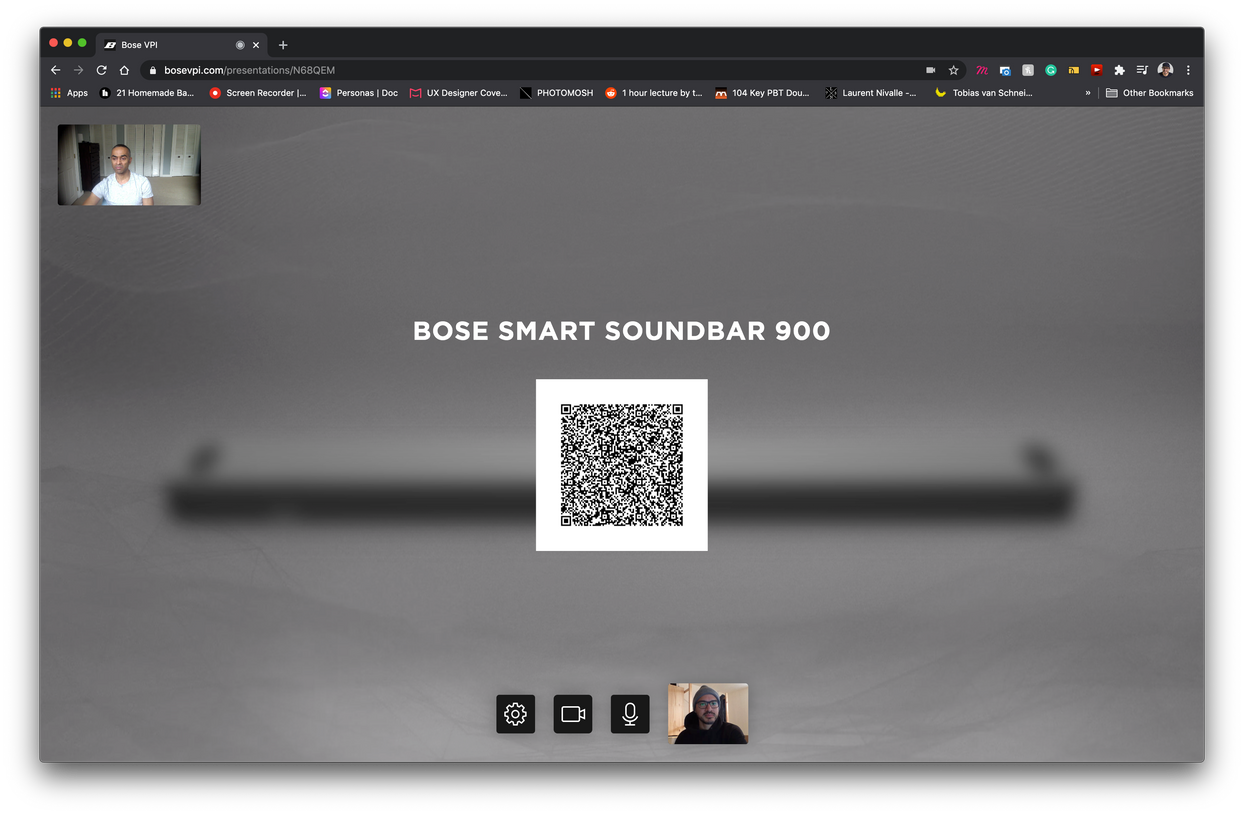The image size is (1244, 815).
Task: Go forward in browser history
Action: point(78,70)
